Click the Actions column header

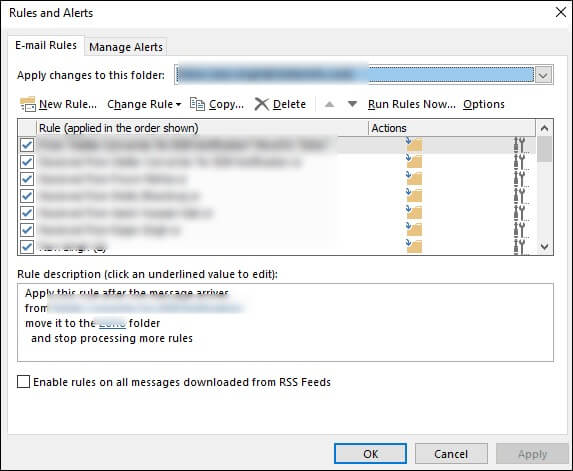pos(452,128)
